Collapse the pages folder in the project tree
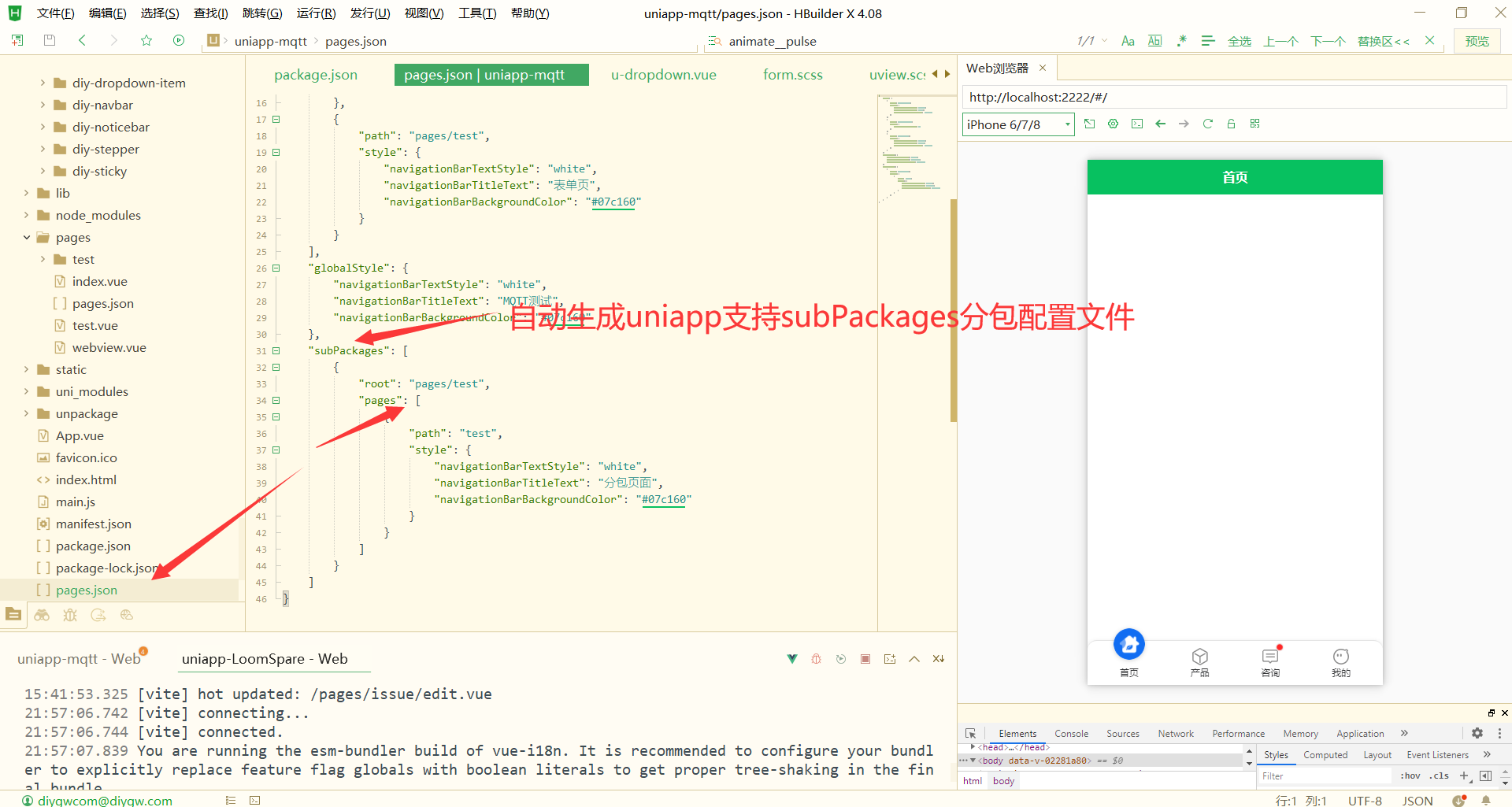 (26, 237)
